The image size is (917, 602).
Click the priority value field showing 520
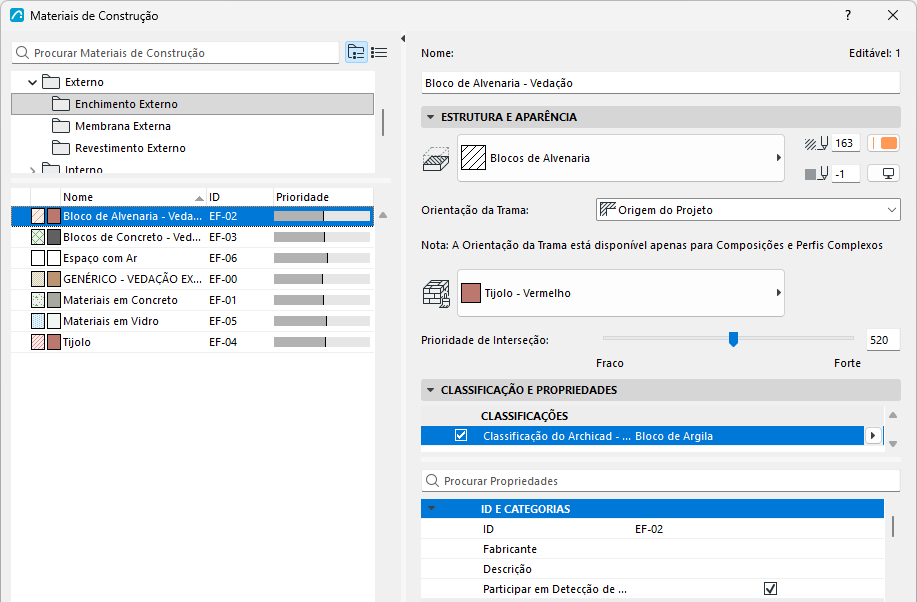click(x=882, y=340)
